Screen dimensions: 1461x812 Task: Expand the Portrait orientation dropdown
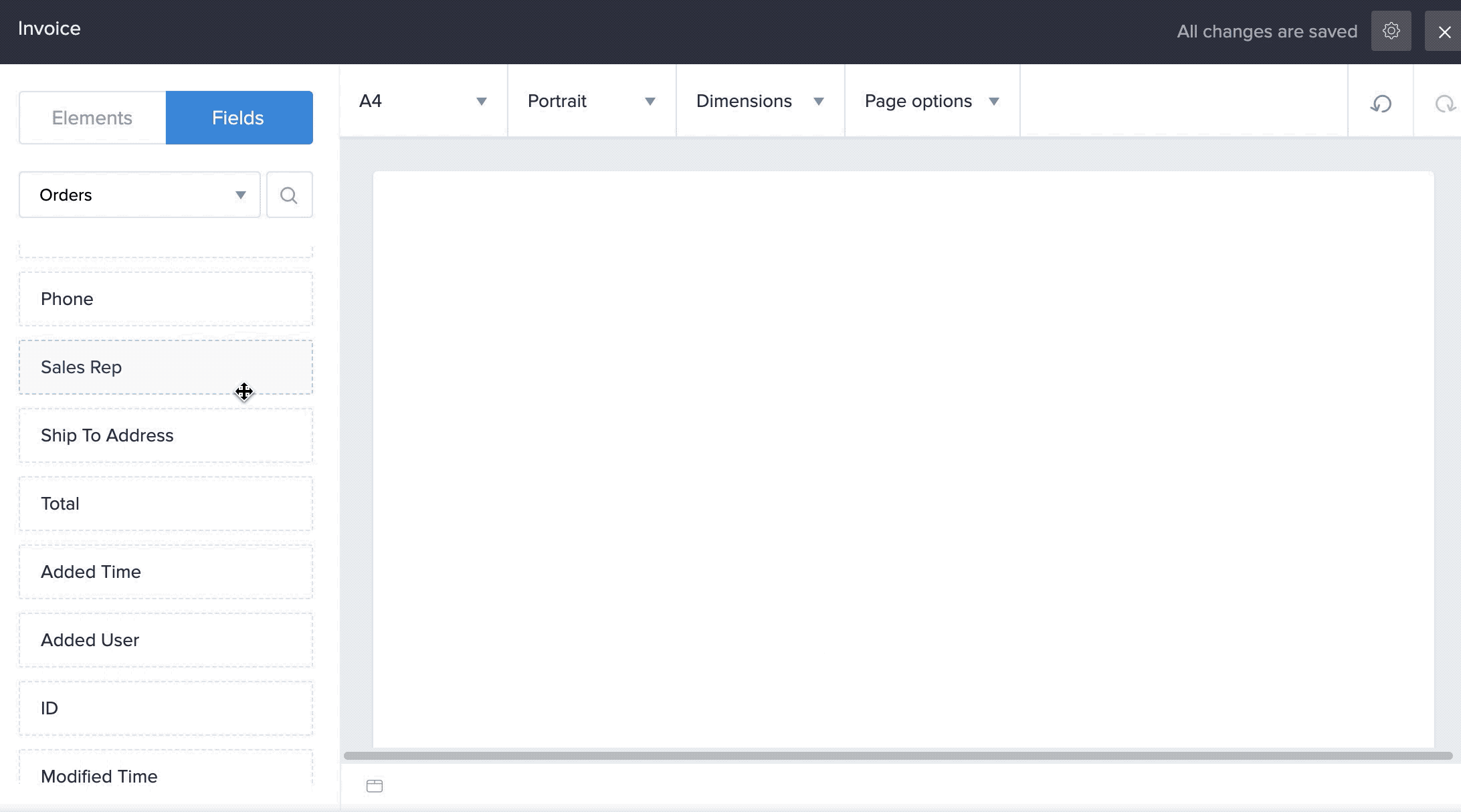coord(591,101)
